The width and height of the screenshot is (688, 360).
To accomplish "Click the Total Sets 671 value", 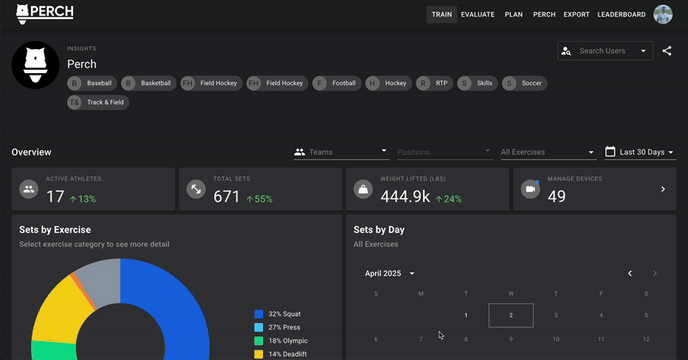I will [x=226, y=197].
